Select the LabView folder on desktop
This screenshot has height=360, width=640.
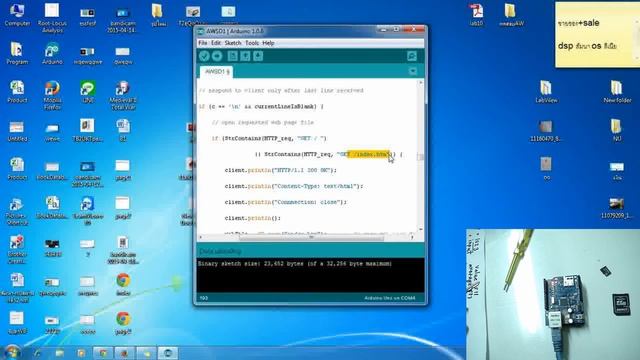click(546, 91)
